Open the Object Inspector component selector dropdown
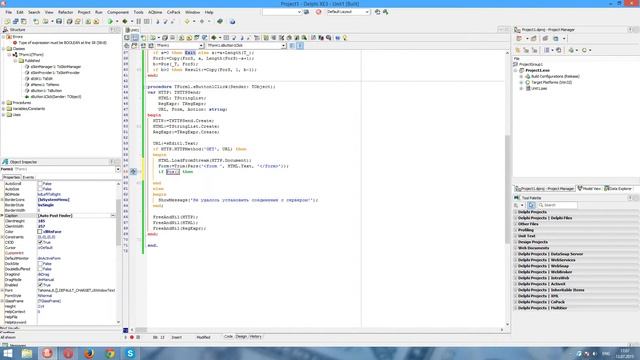 tap(118, 169)
